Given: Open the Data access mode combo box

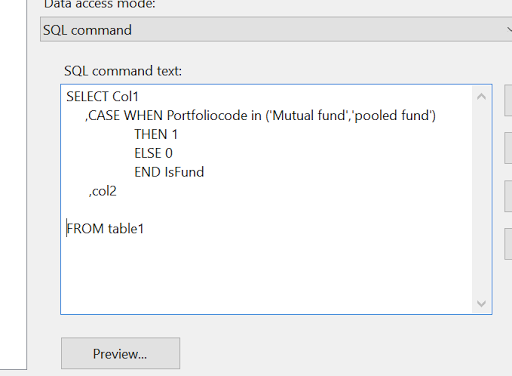Looking at the screenshot, I should click(x=276, y=29).
